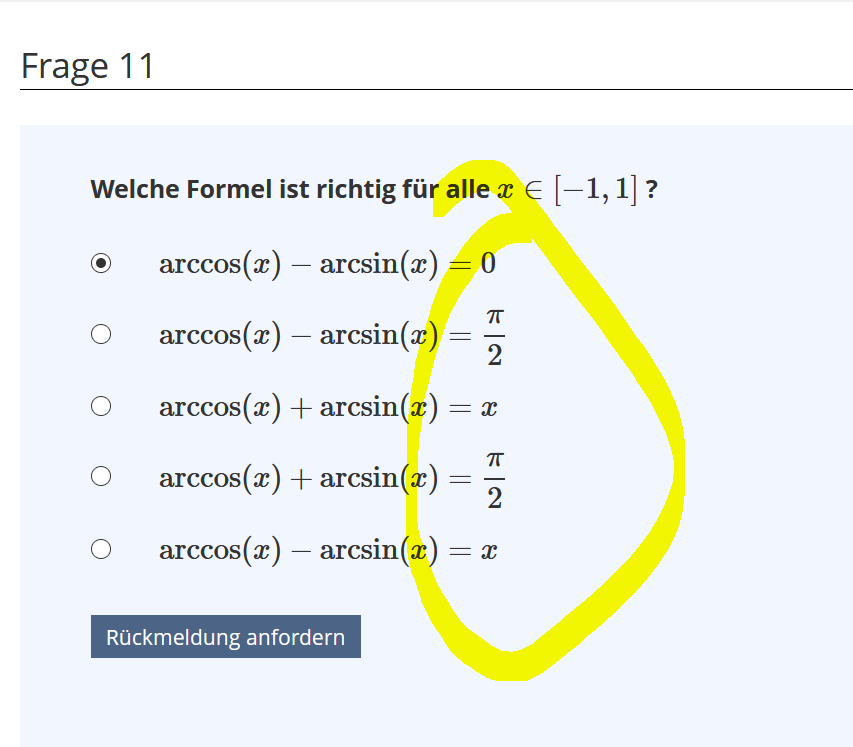Click the "= 0" result in the first option
This screenshot has height=747, width=853.
474,265
